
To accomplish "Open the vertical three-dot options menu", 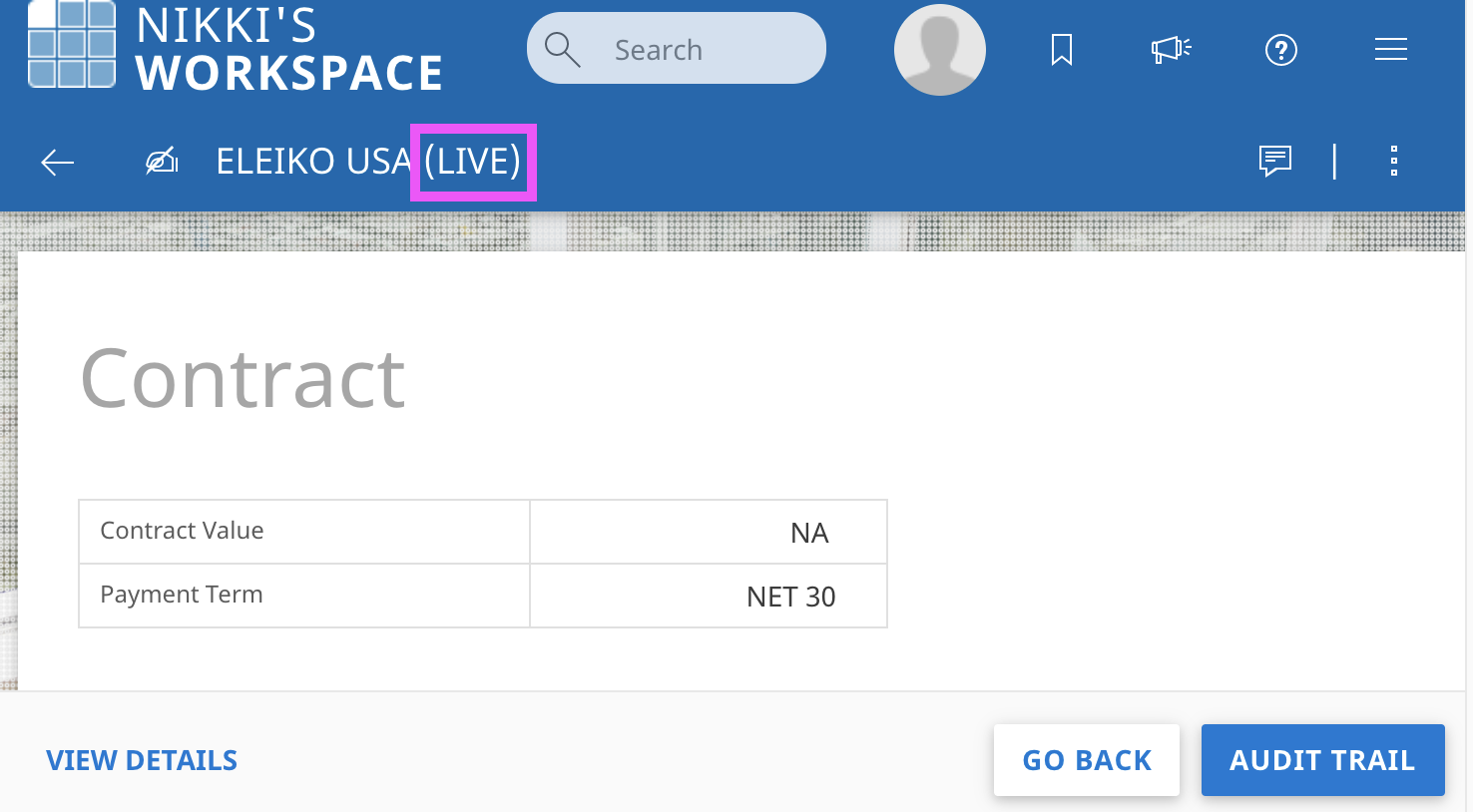I will coord(1394,161).
